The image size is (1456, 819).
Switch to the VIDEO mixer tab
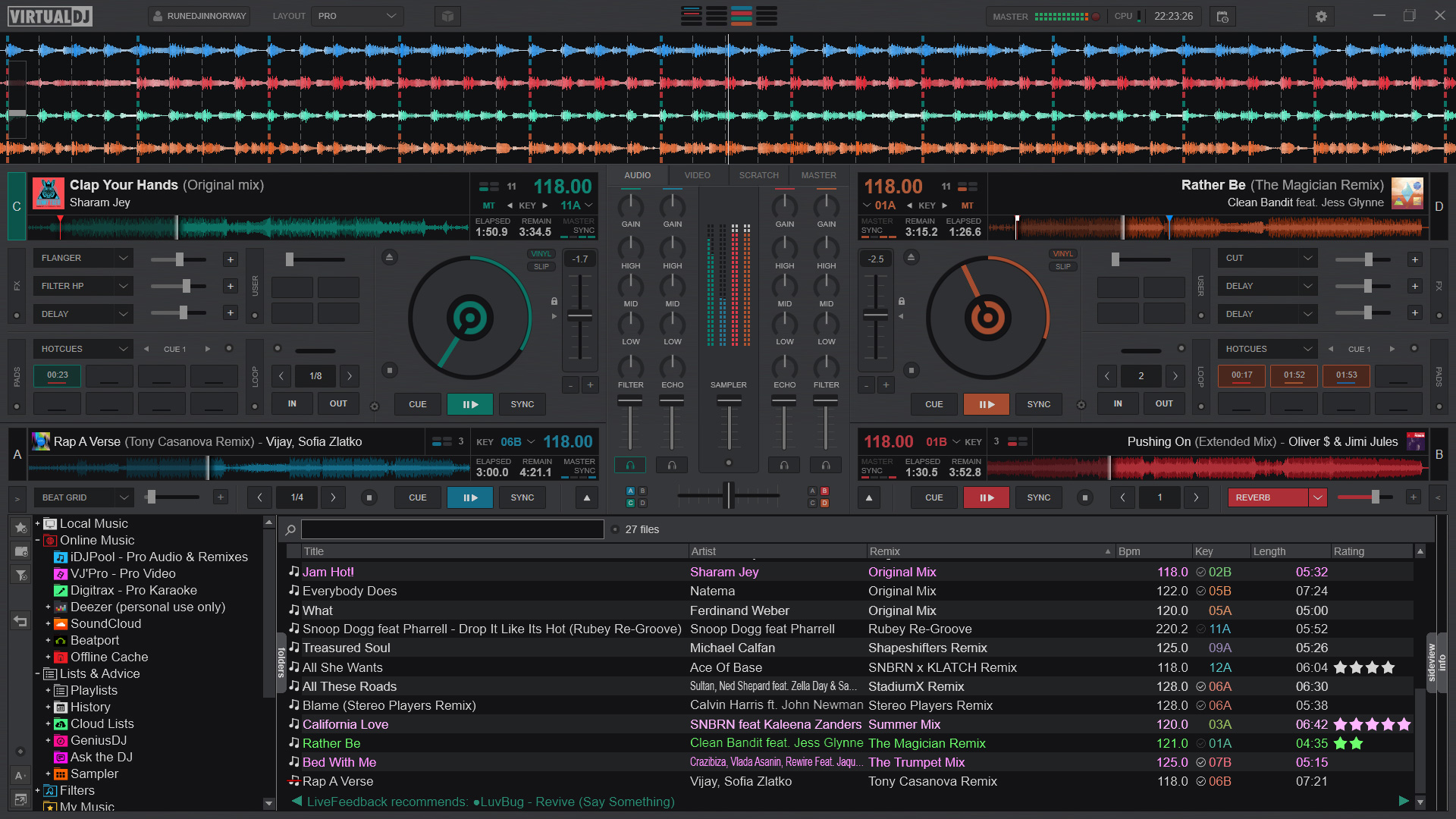[697, 175]
